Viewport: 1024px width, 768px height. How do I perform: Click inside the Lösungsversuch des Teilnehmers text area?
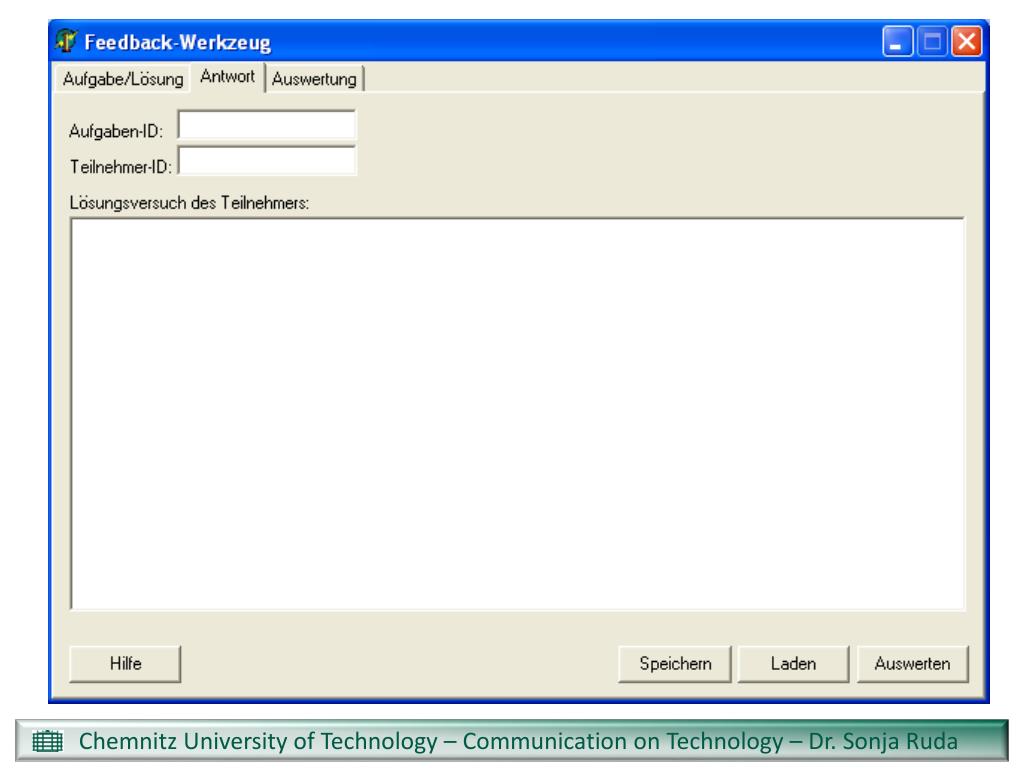click(517, 412)
